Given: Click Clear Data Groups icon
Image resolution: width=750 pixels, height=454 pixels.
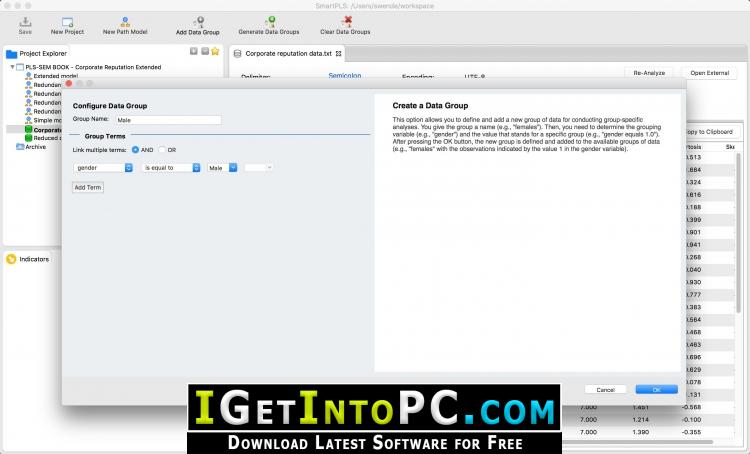Looking at the screenshot, I should (345, 25).
